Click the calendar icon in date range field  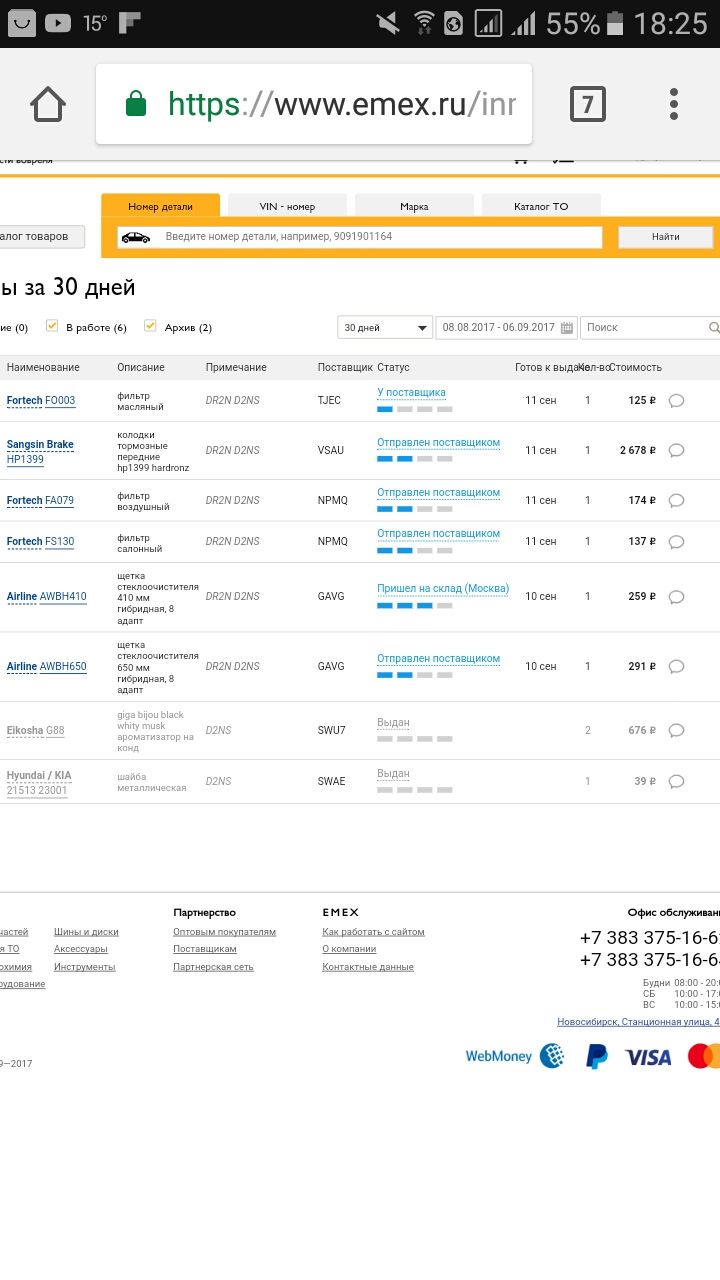coord(567,328)
